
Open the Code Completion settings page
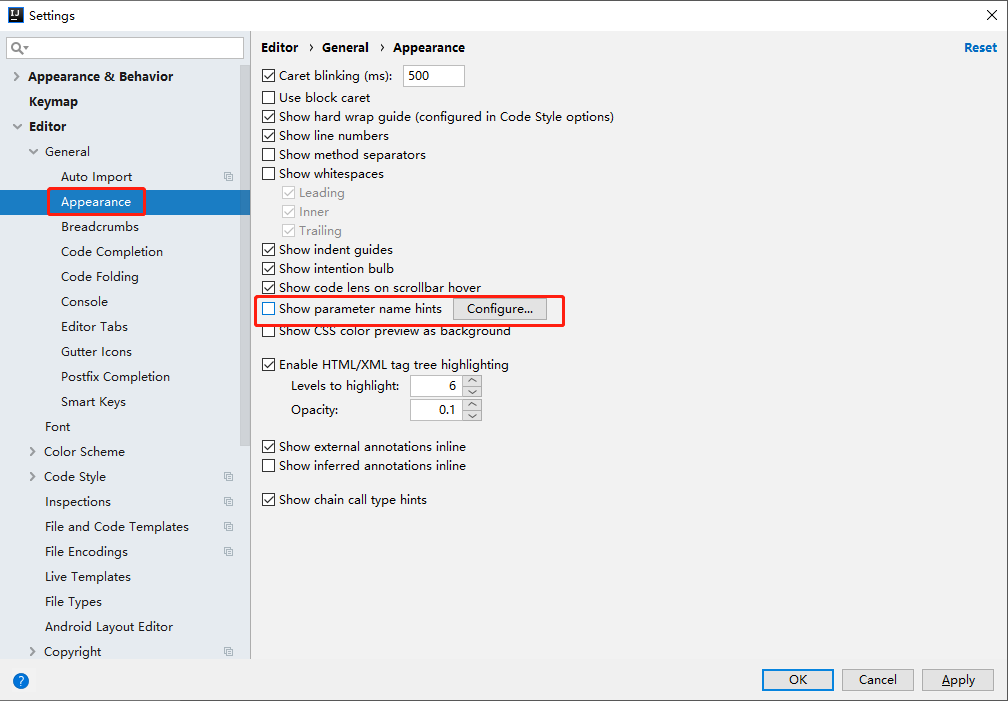112,252
